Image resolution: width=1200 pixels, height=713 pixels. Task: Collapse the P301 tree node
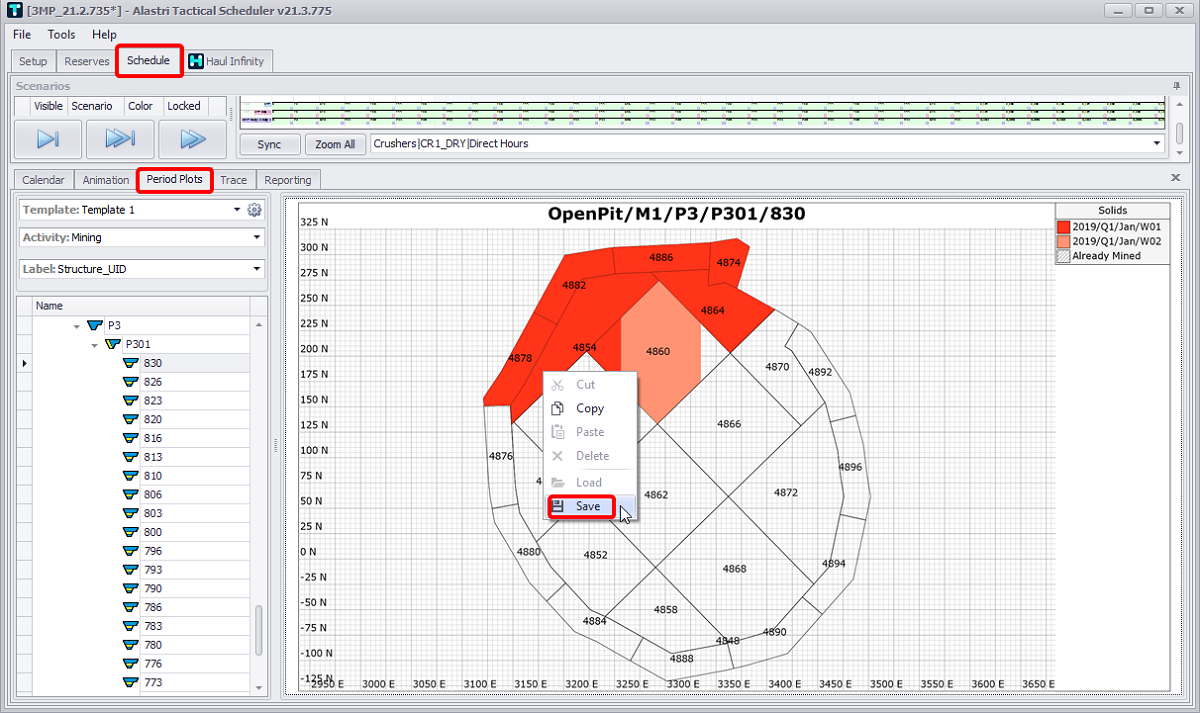[94, 345]
